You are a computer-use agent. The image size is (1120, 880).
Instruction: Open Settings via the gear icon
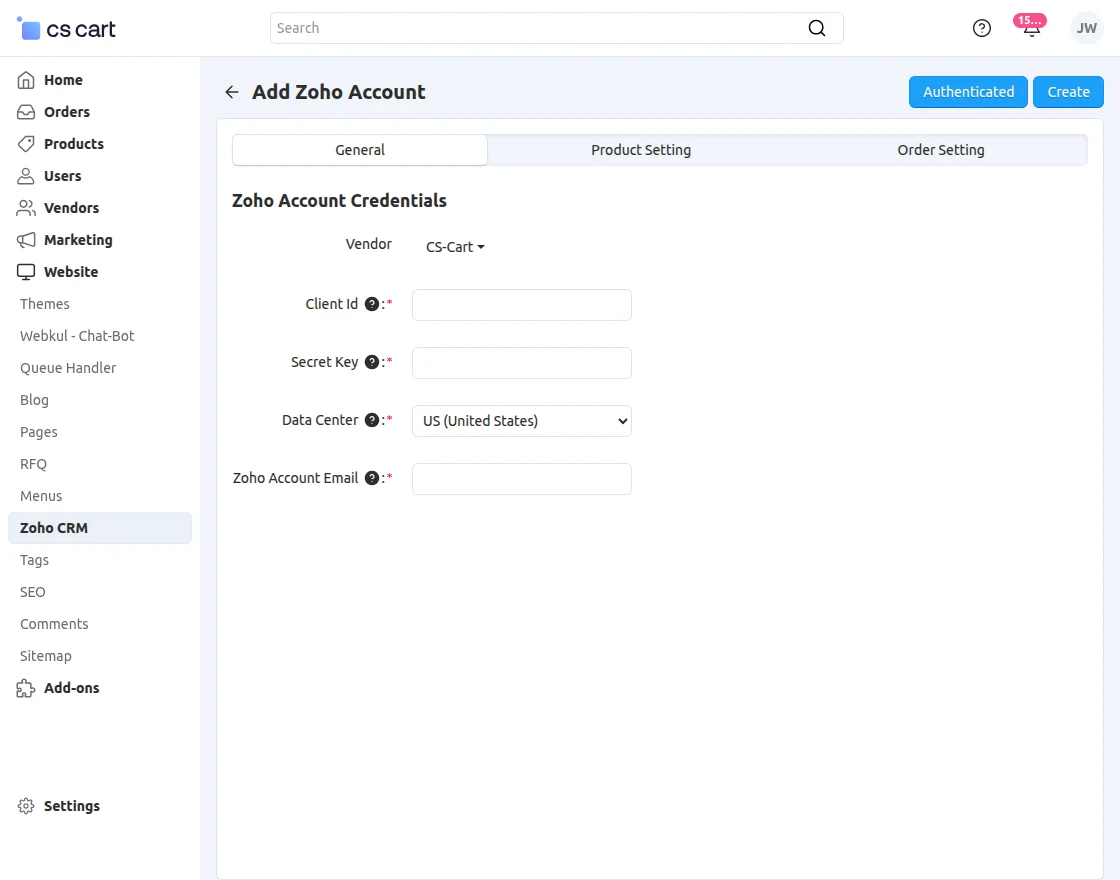pyautogui.click(x=23, y=806)
